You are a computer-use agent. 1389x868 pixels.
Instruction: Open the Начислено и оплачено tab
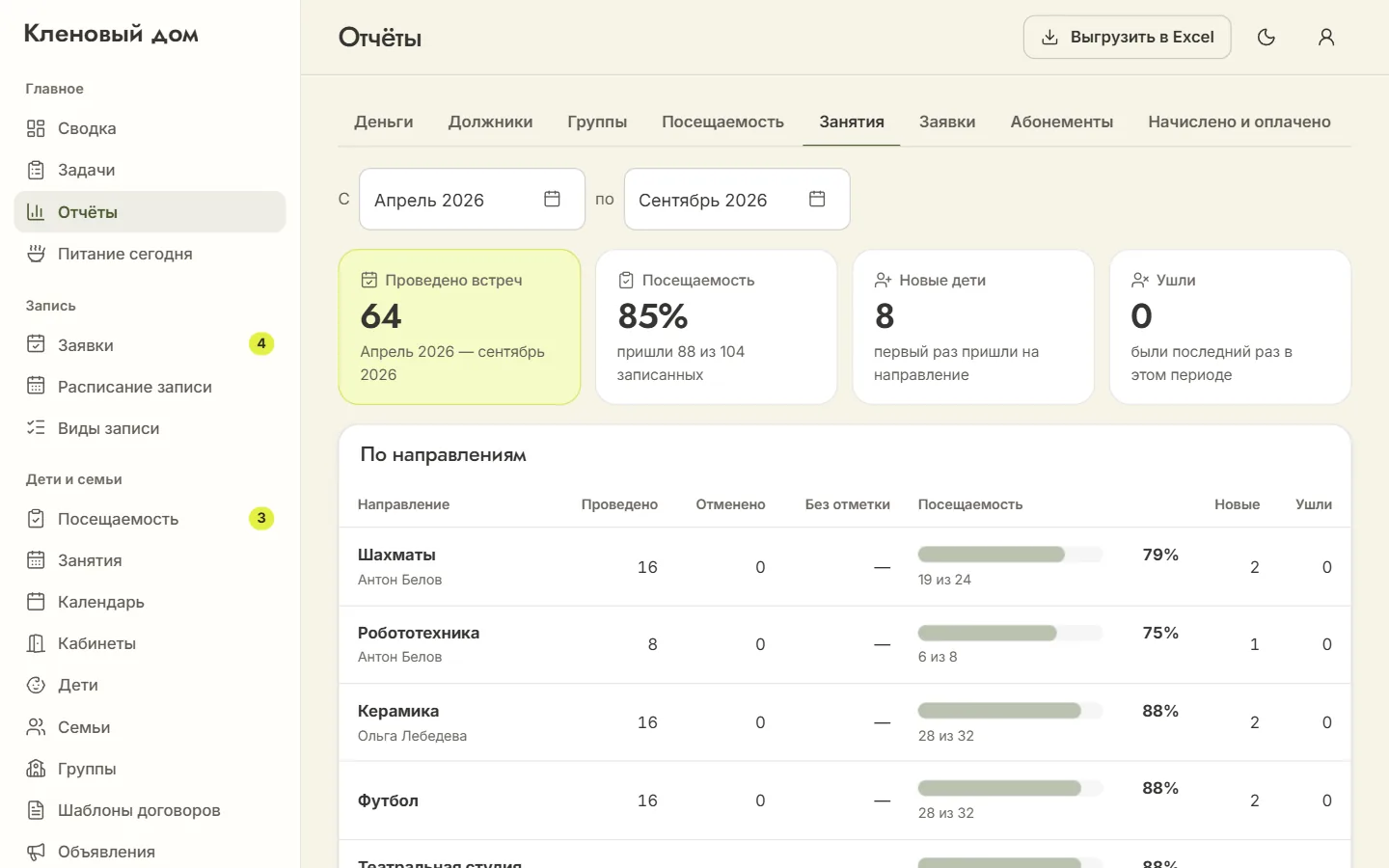coord(1239,122)
